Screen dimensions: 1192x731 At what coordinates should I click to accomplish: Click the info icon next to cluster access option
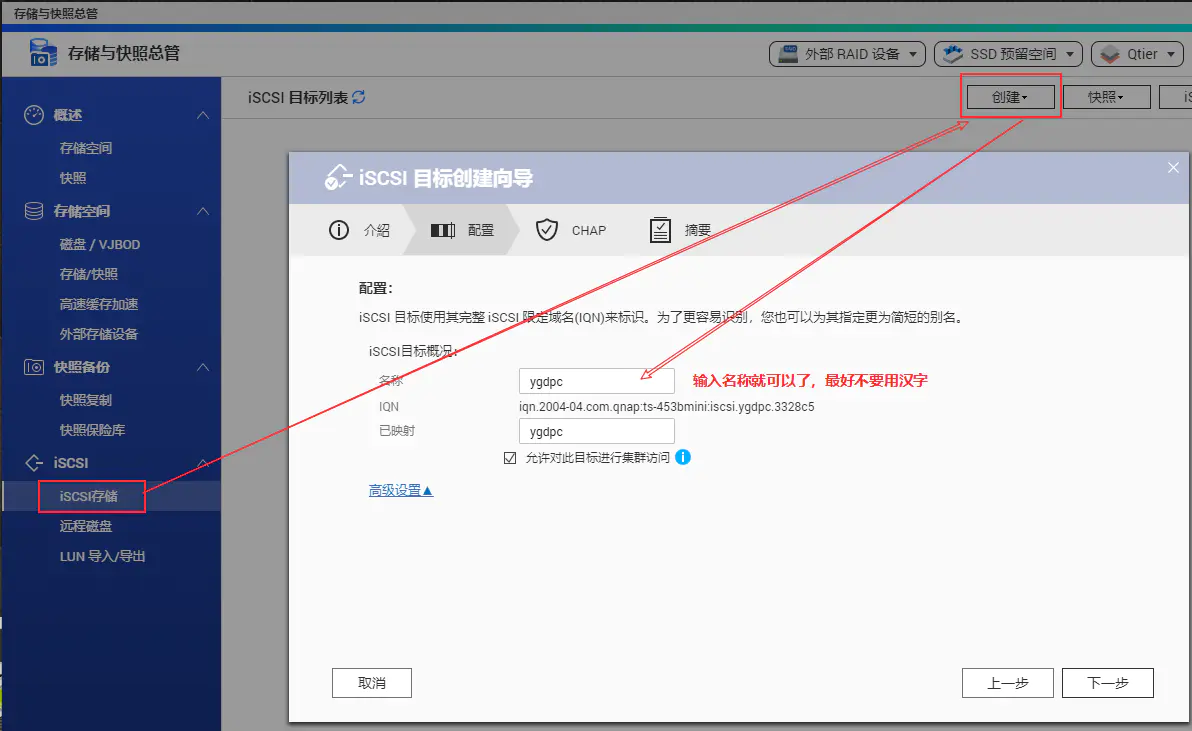[x=683, y=457]
